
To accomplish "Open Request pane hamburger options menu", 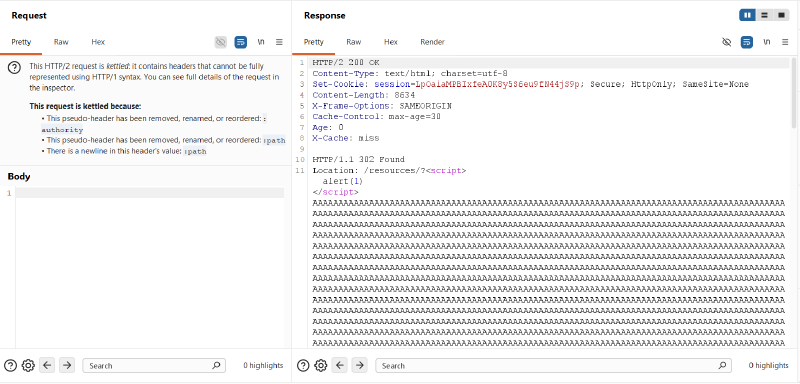I will [x=279, y=42].
